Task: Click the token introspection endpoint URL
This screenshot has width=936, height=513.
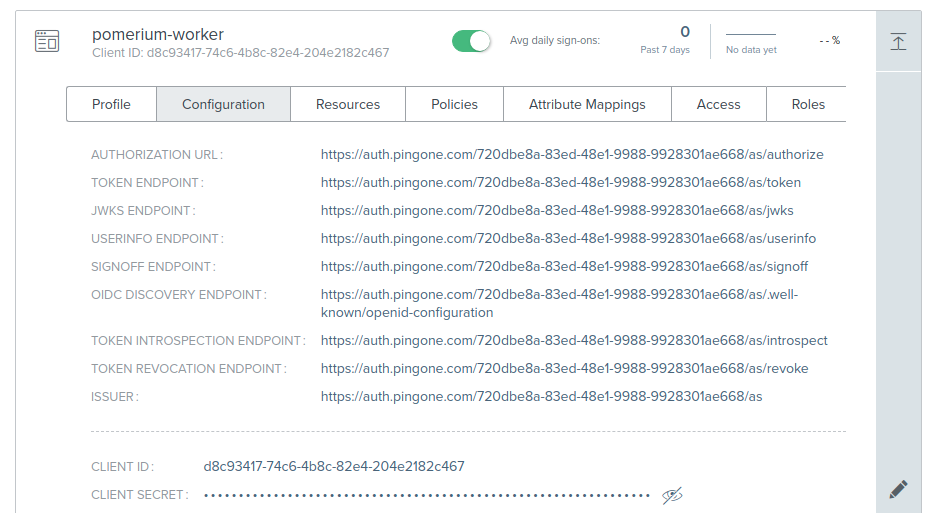Action: pyautogui.click(x=574, y=341)
